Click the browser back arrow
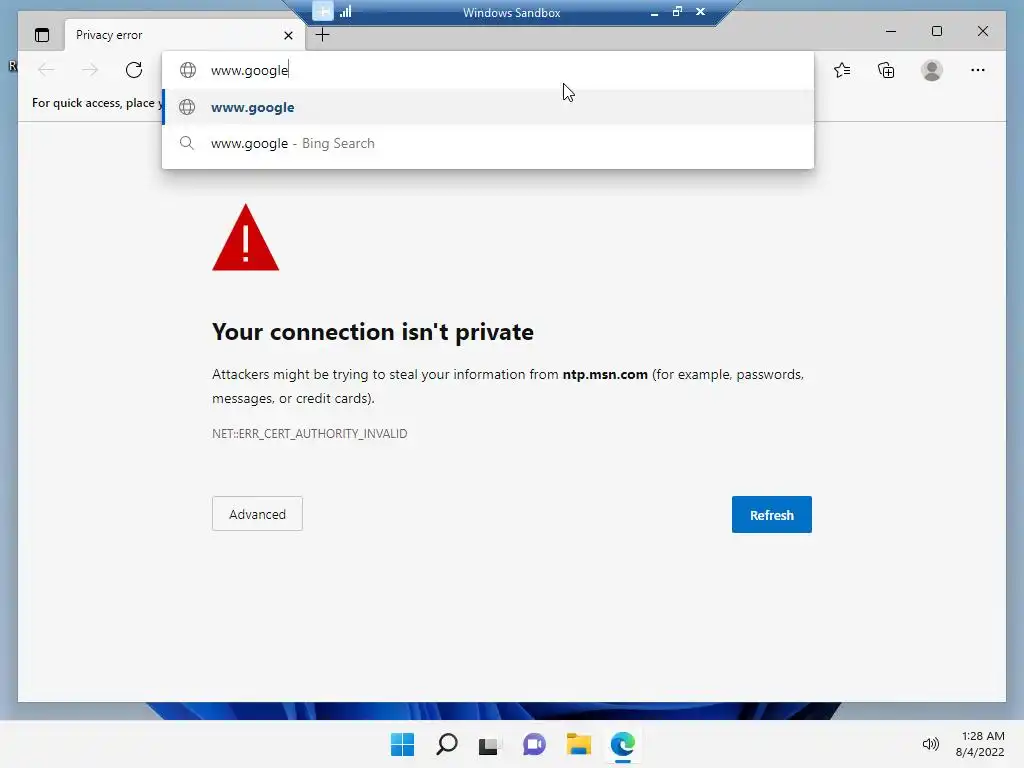 [x=46, y=70]
